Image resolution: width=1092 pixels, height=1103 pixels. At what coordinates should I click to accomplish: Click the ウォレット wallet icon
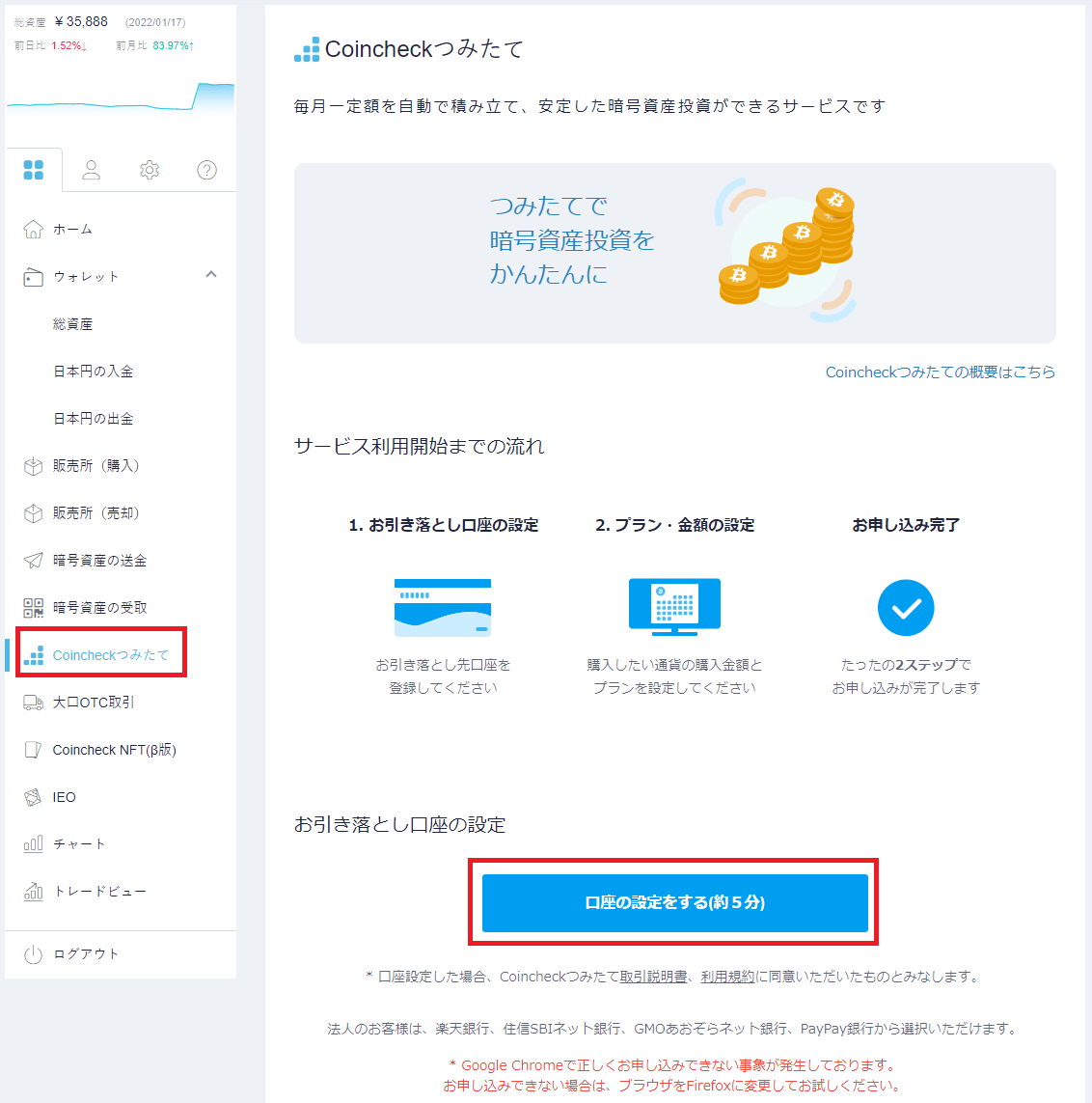coord(33,276)
